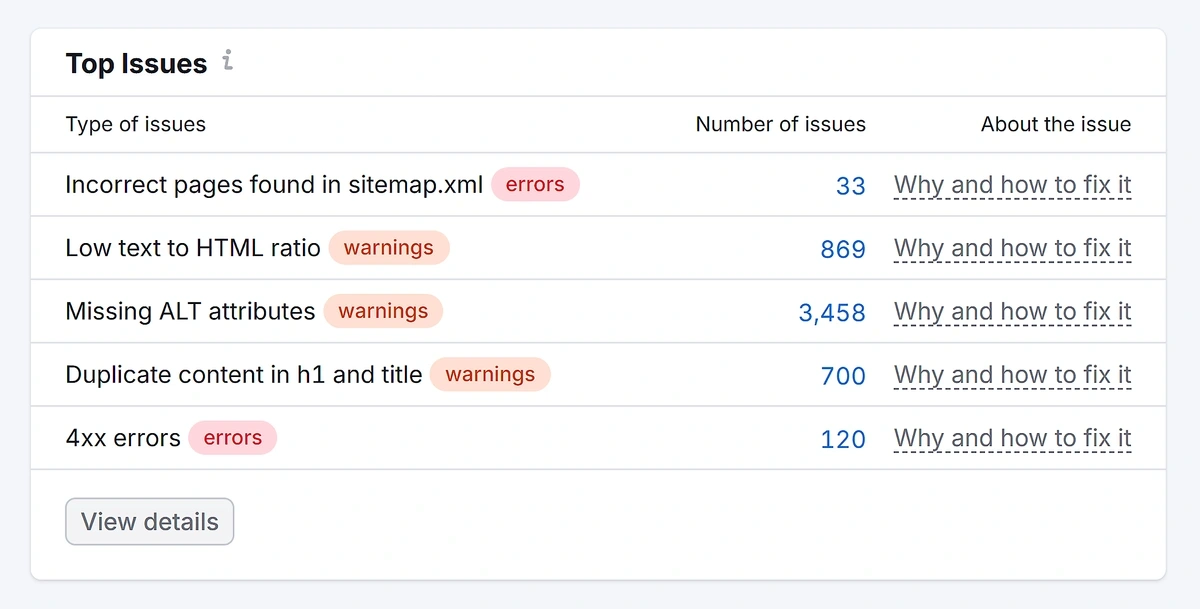Click the 'Number of issues' column header

pos(780,125)
